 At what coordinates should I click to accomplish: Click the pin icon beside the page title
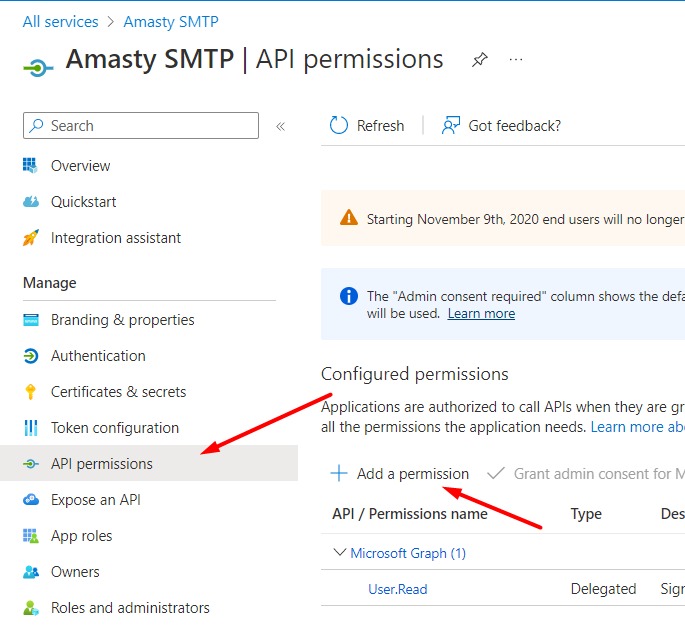click(480, 60)
